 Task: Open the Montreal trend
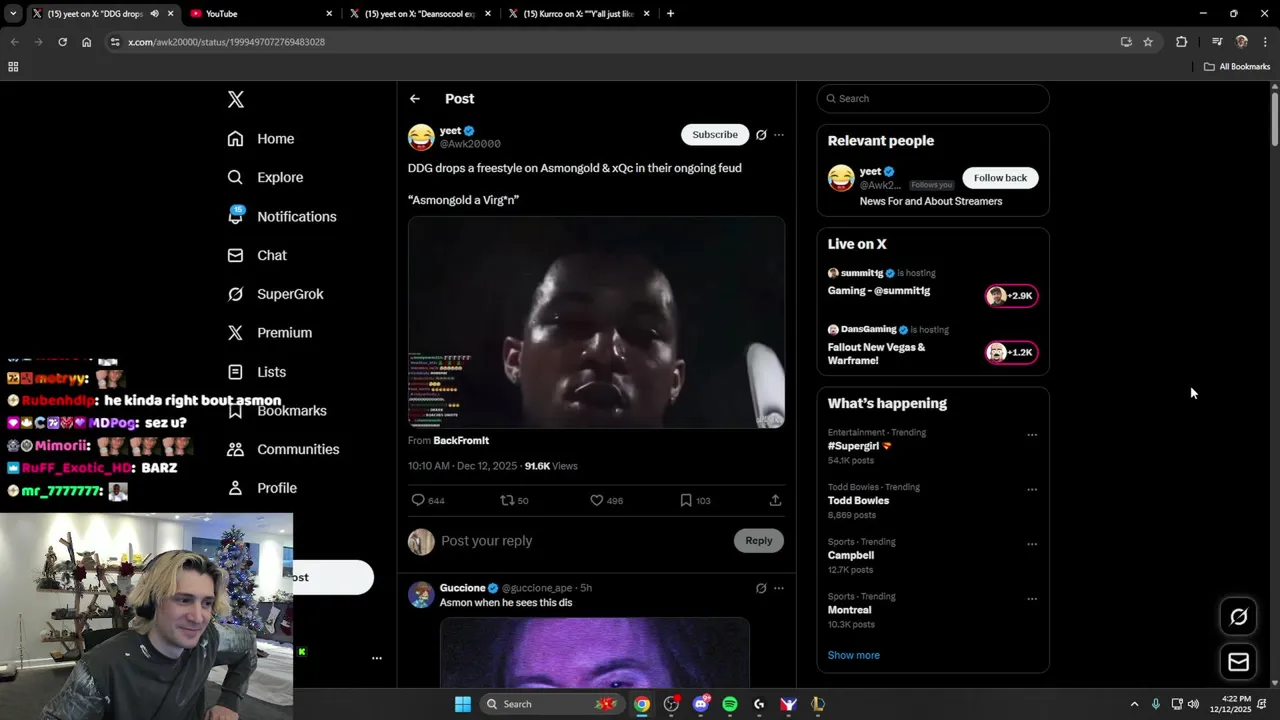[x=850, y=610]
